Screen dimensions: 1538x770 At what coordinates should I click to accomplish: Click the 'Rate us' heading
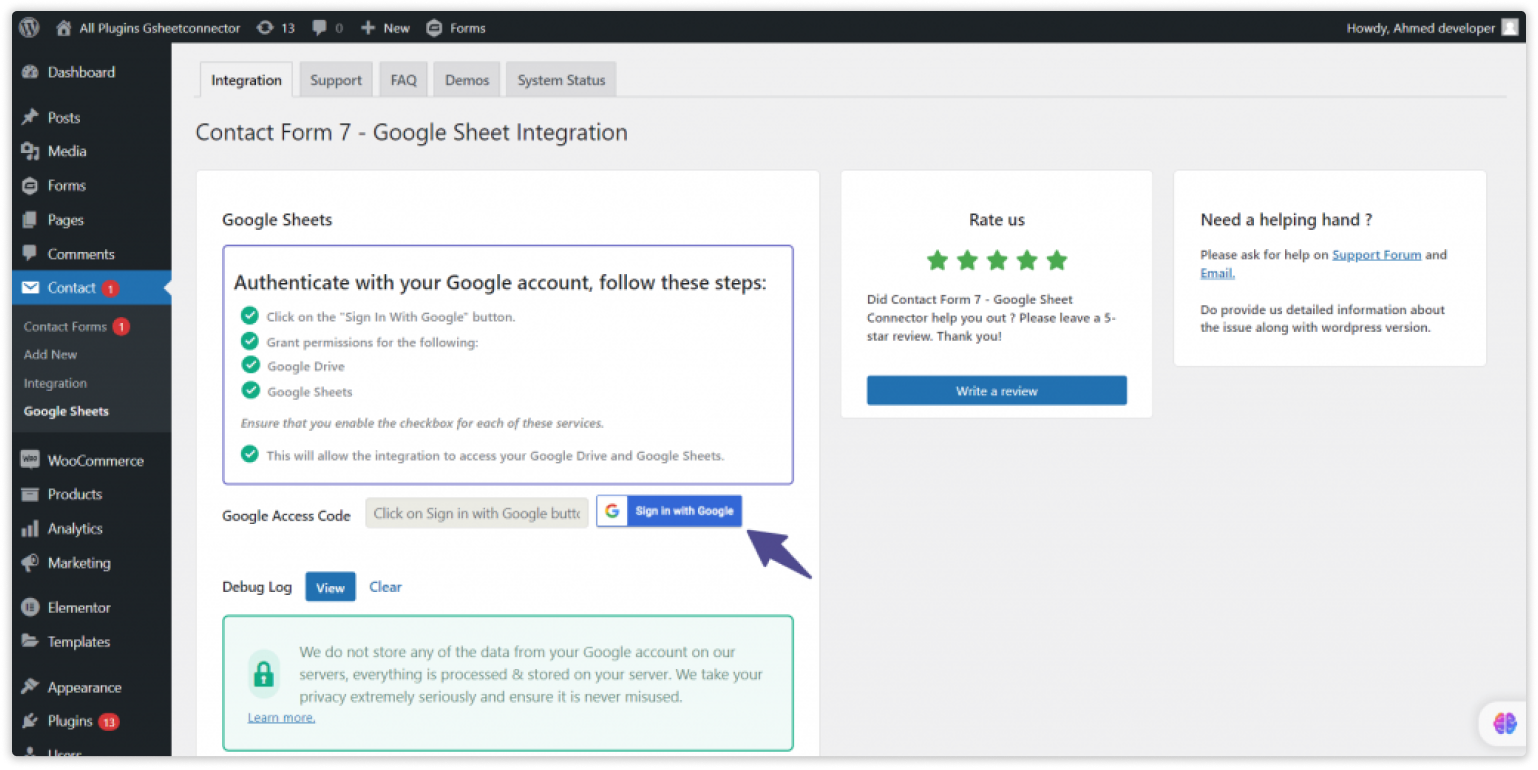click(x=997, y=220)
